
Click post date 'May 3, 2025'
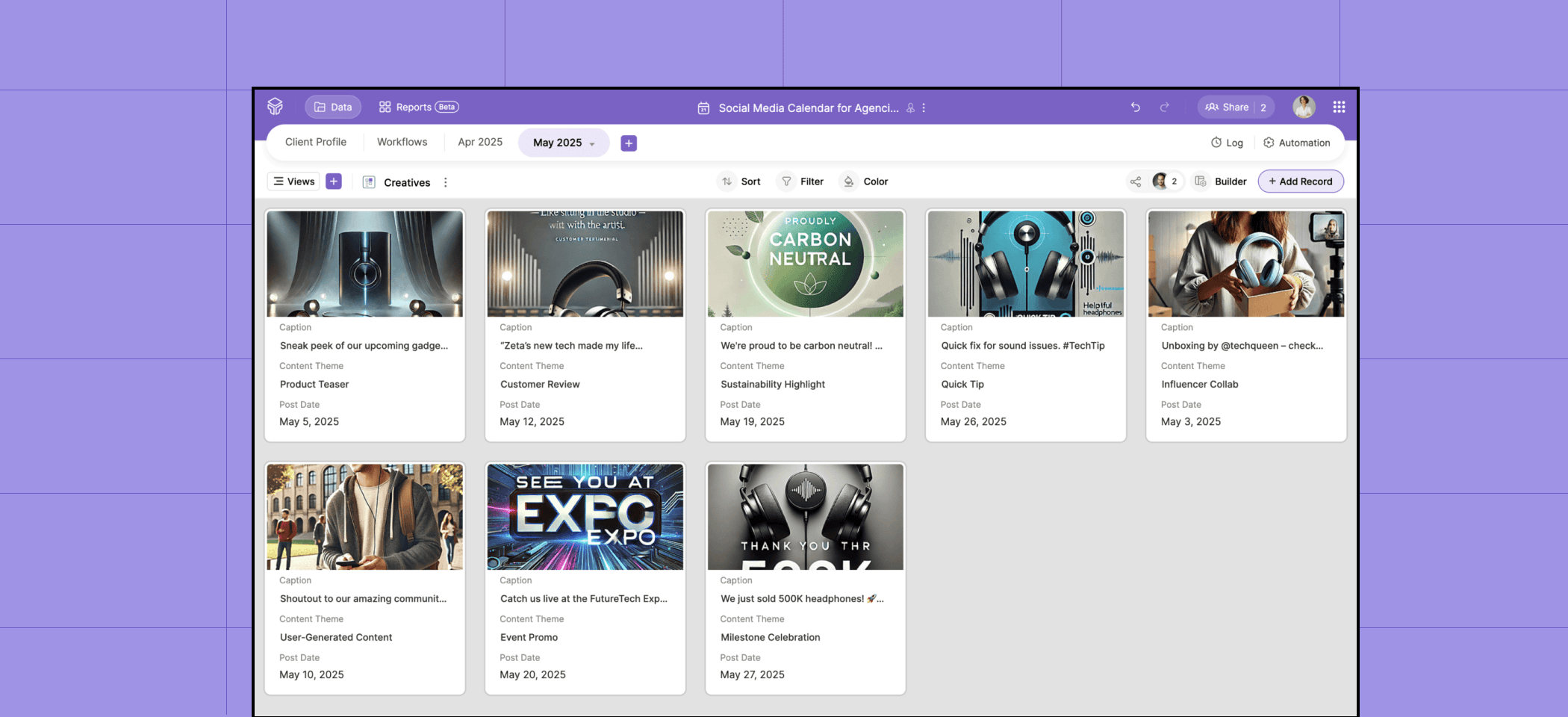1191,422
